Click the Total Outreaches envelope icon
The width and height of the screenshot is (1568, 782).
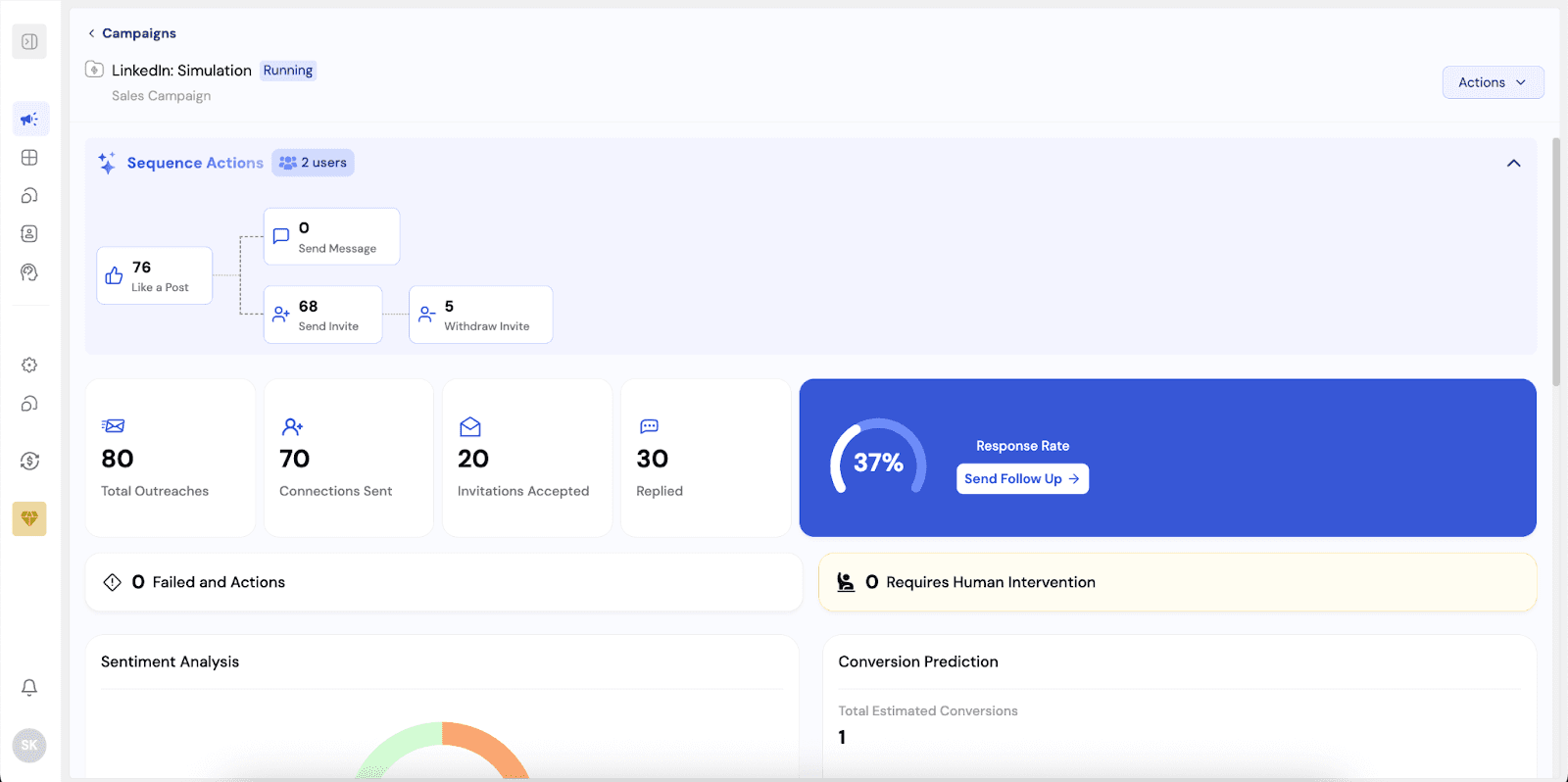click(x=114, y=426)
